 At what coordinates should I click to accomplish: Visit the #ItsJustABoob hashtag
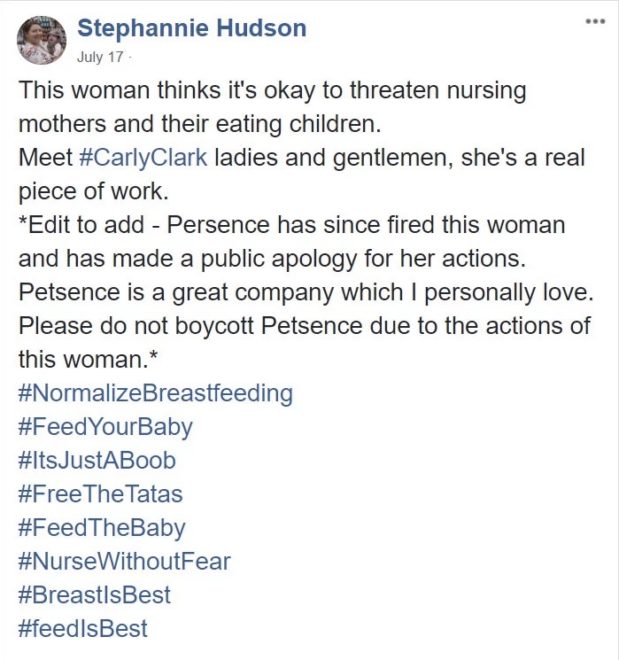96,461
